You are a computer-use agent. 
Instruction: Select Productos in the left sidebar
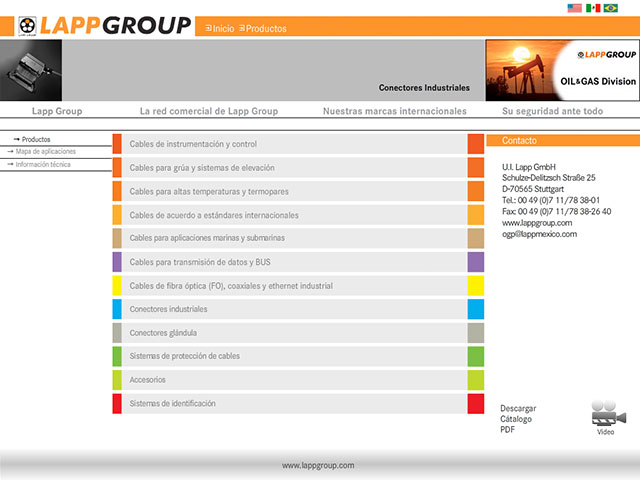tap(32, 139)
